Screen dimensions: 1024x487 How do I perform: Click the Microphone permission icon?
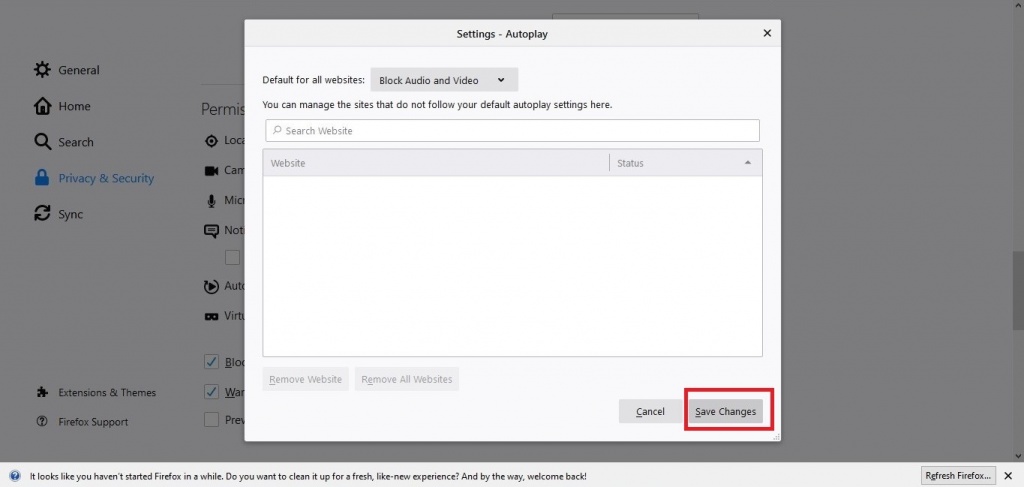(212, 200)
